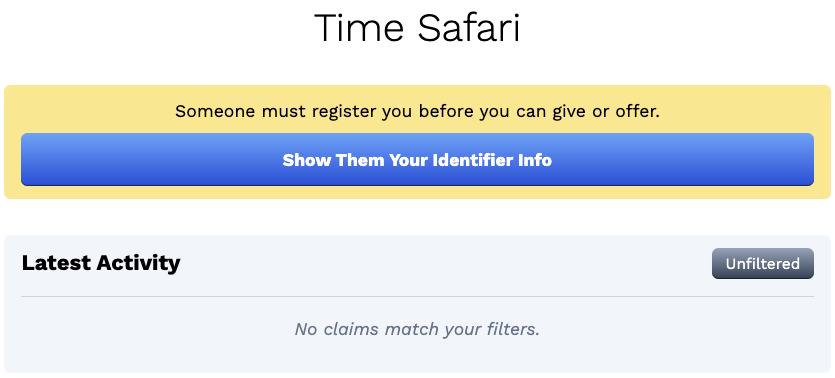The height and width of the screenshot is (378, 835).
Task: Click the word 'Time' in the page title
Action: [x=361, y=28]
